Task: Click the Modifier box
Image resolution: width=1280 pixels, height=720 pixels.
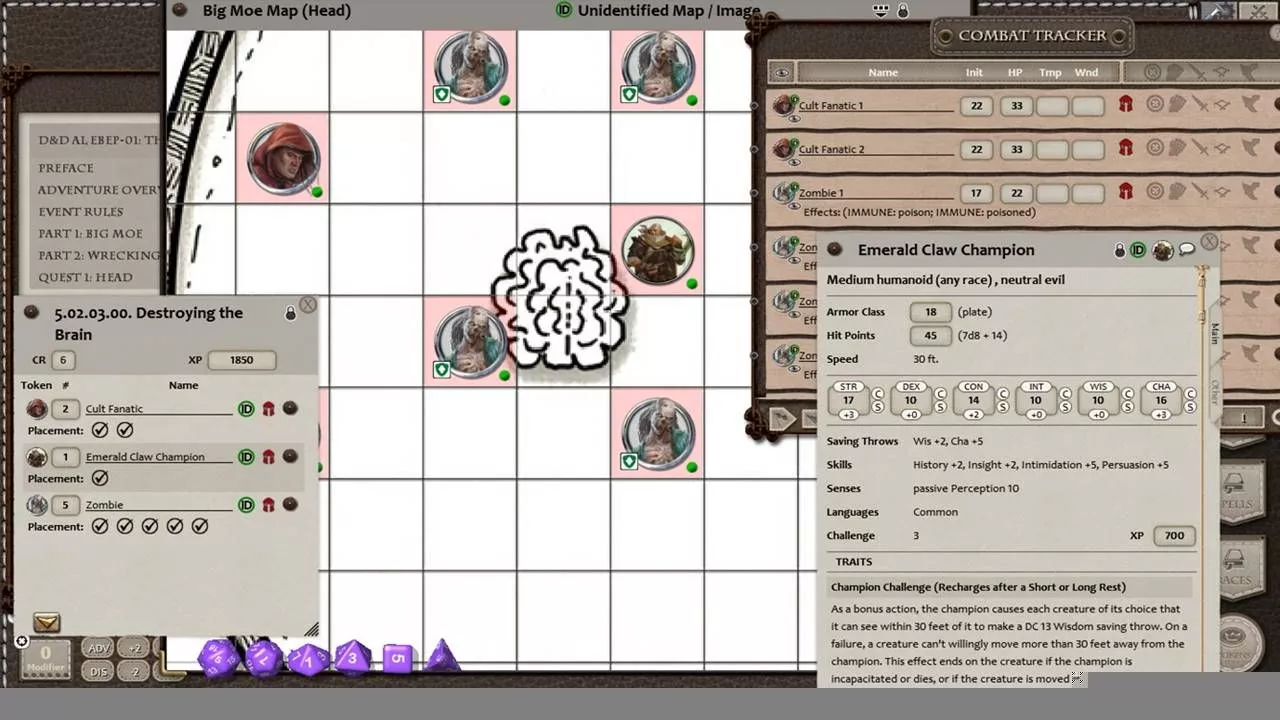Action: click(45, 659)
